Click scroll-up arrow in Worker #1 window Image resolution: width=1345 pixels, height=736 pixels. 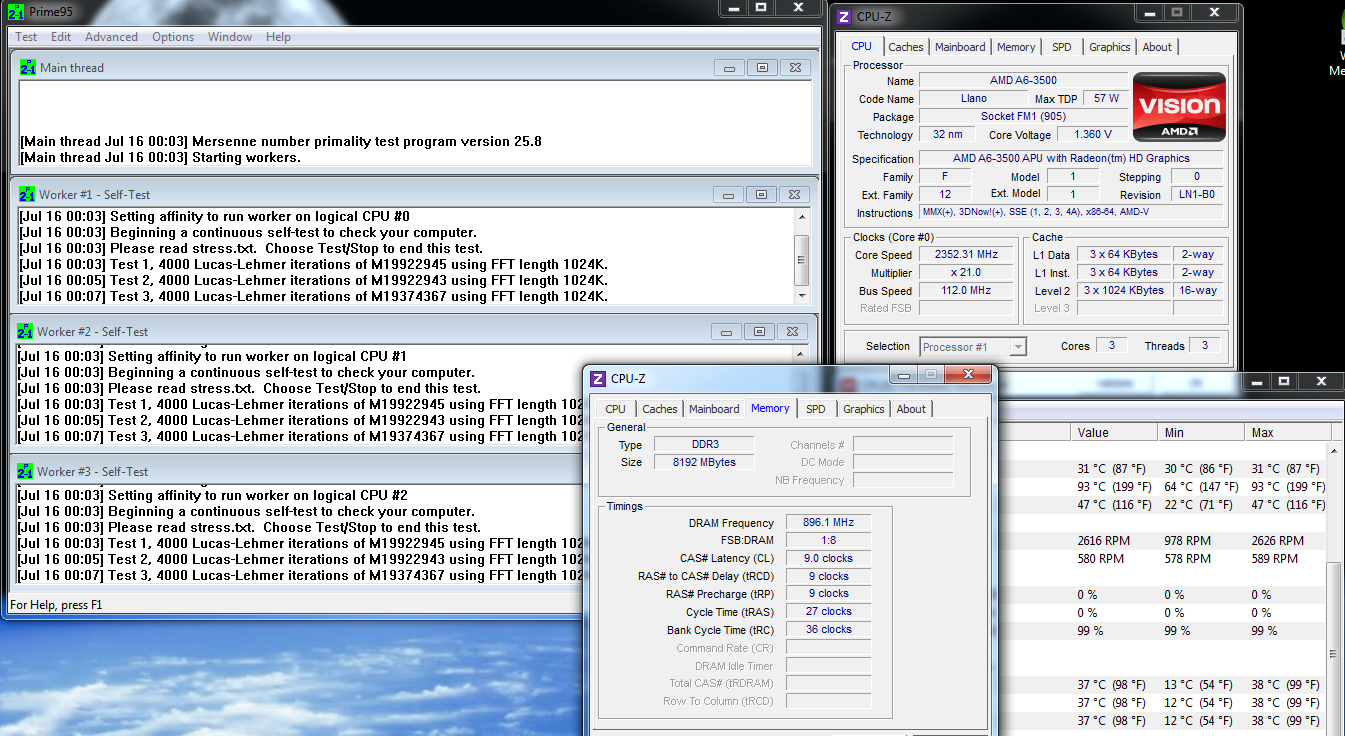[801, 217]
